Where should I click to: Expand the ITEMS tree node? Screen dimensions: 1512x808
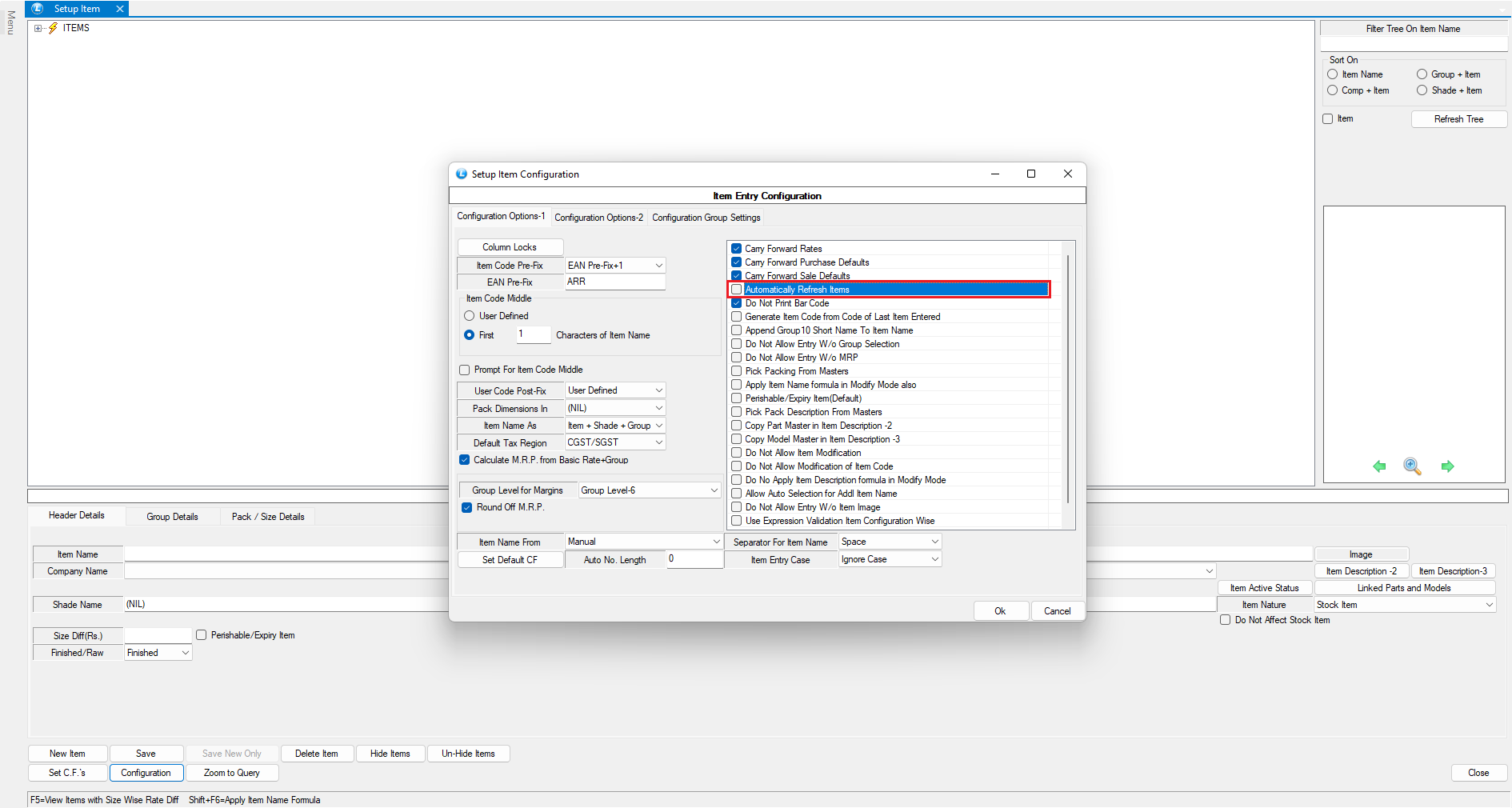click(38, 28)
